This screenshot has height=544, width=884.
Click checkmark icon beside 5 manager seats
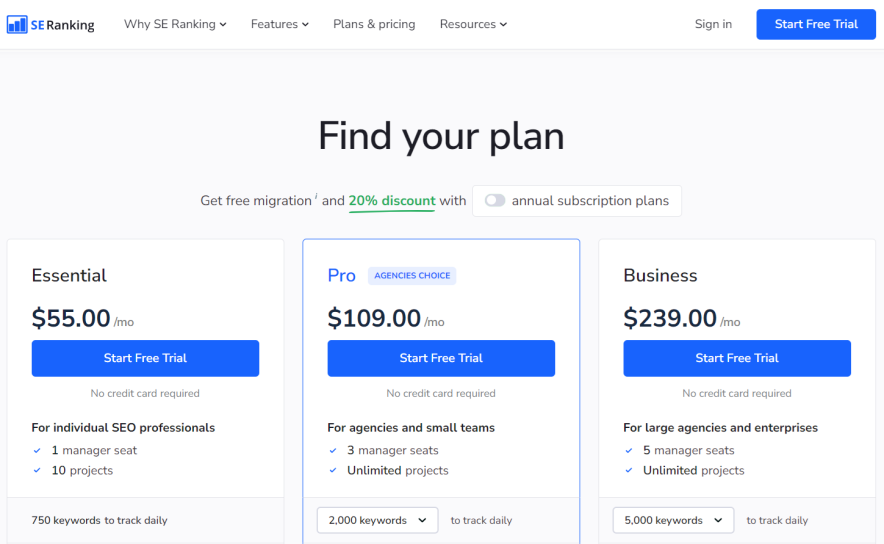(x=629, y=450)
